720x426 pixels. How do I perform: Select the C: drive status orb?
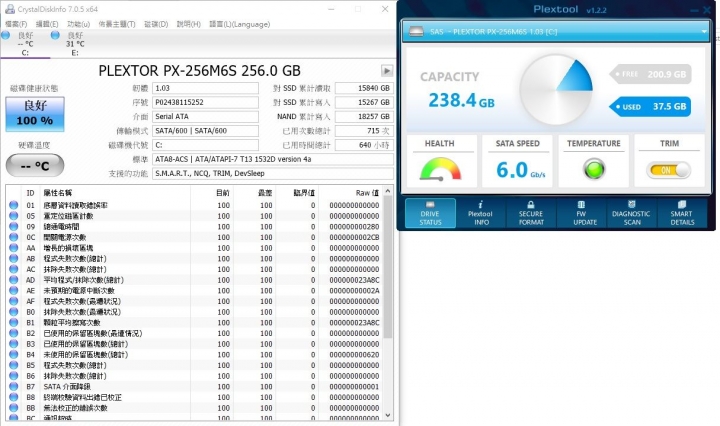(x=6, y=35)
